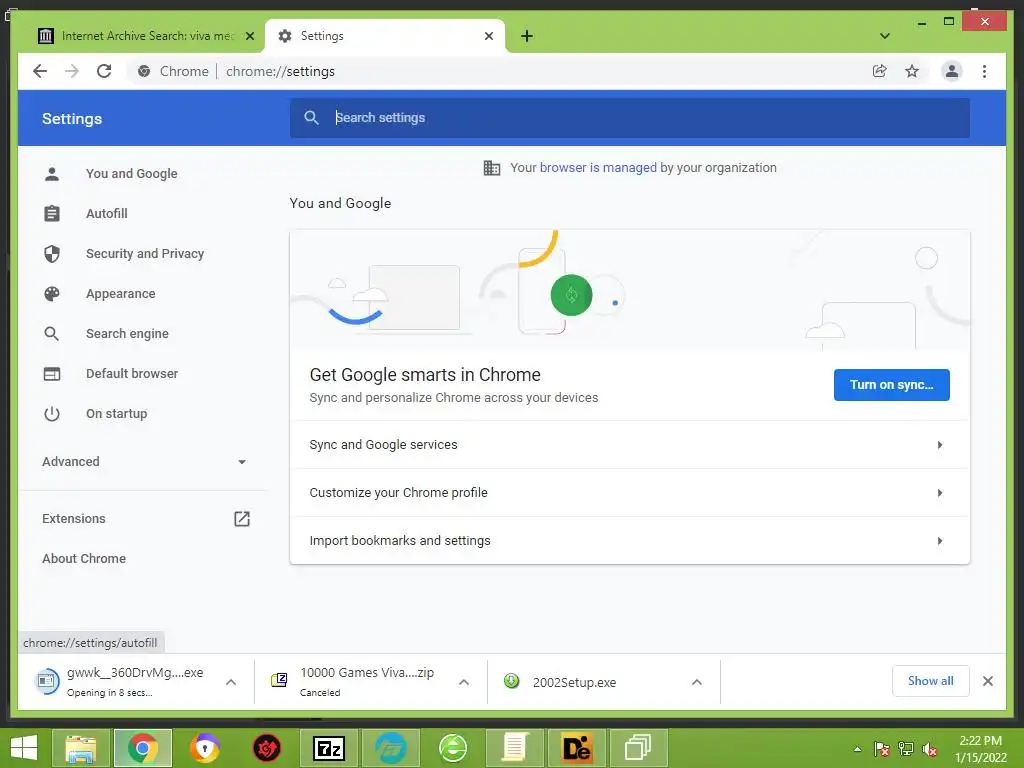The height and width of the screenshot is (768, 1024).
Task: Open a new tab with the plus button
Action: (x=527, y=36)
